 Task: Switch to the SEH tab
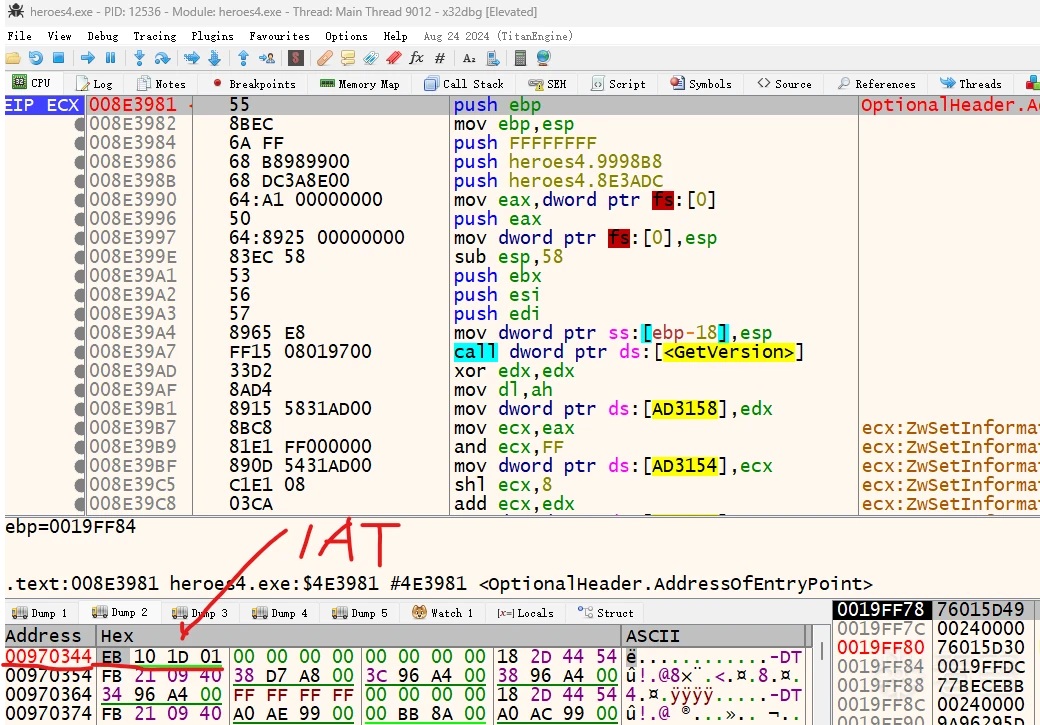(x=547, y=84)
